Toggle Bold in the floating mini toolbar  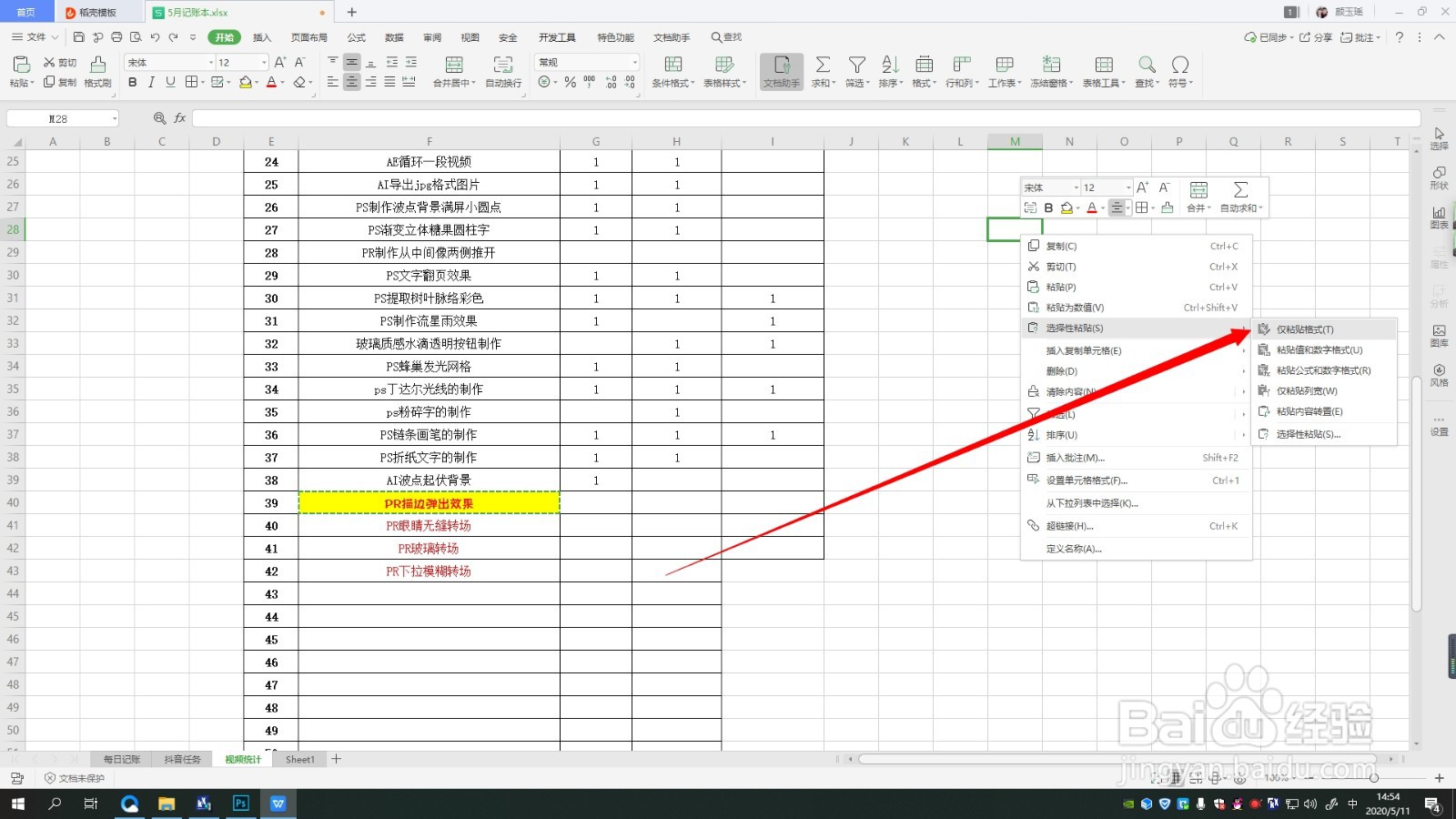(x=1048, y=208)
